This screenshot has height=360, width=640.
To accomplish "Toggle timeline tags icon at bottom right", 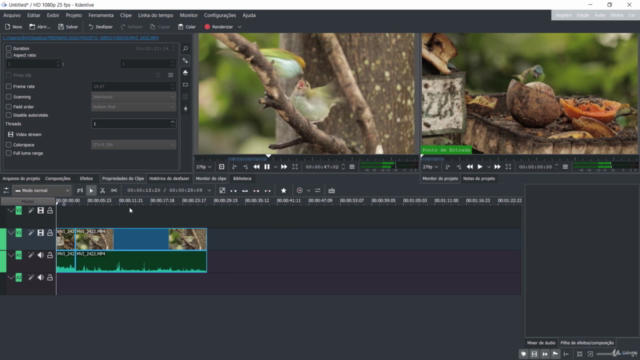I will tap(524, 354).
